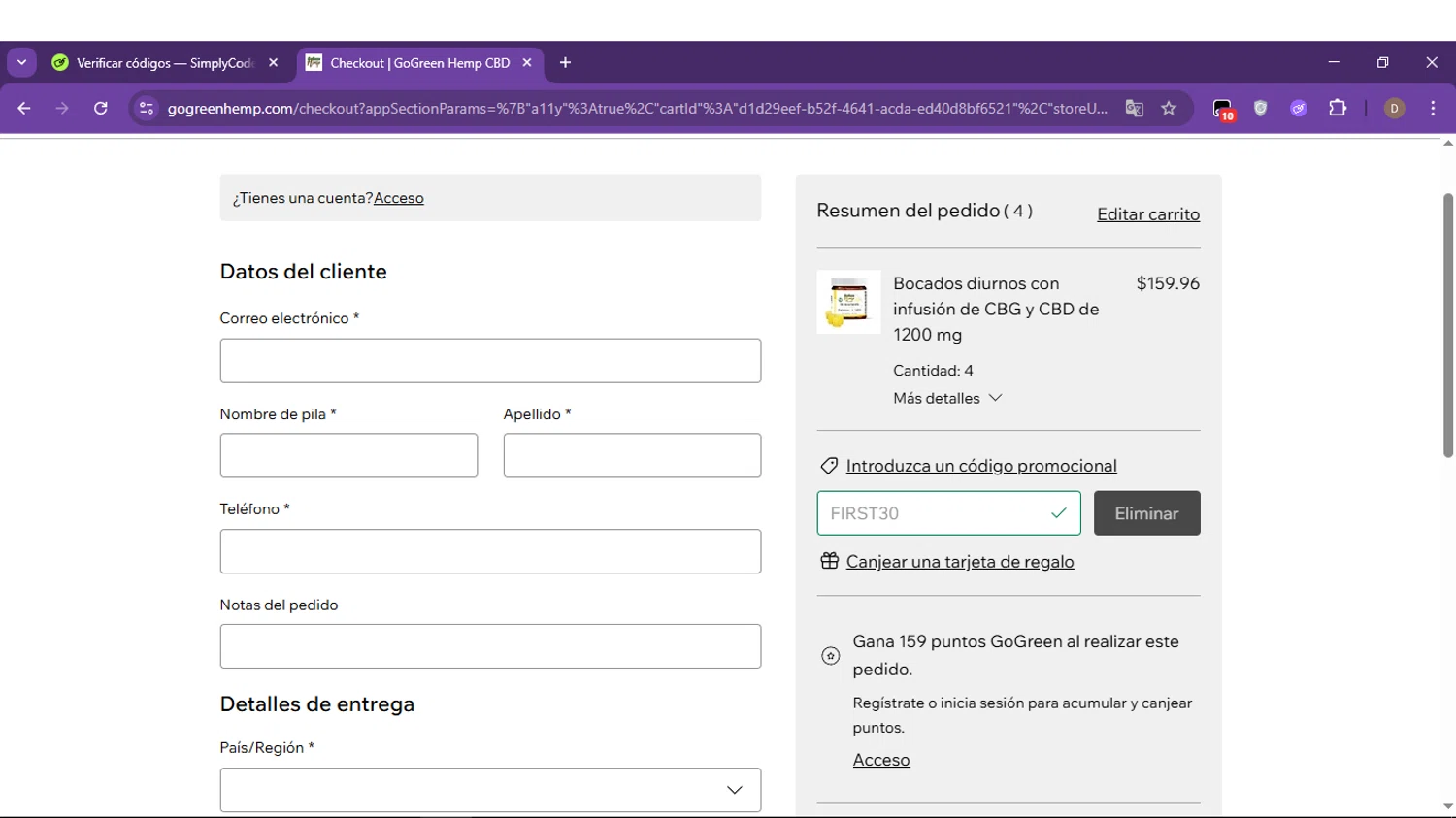Click the Cantidad: 4 text

[x=933, y=371]
